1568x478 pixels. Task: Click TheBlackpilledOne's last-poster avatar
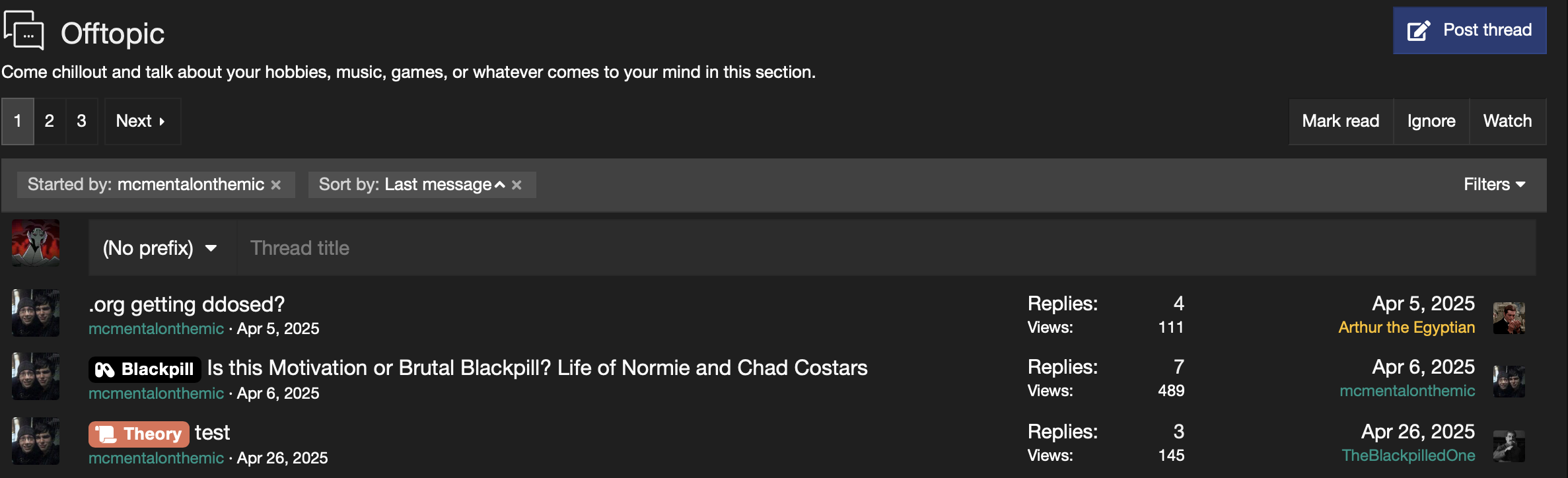[x=1509, y=446]
